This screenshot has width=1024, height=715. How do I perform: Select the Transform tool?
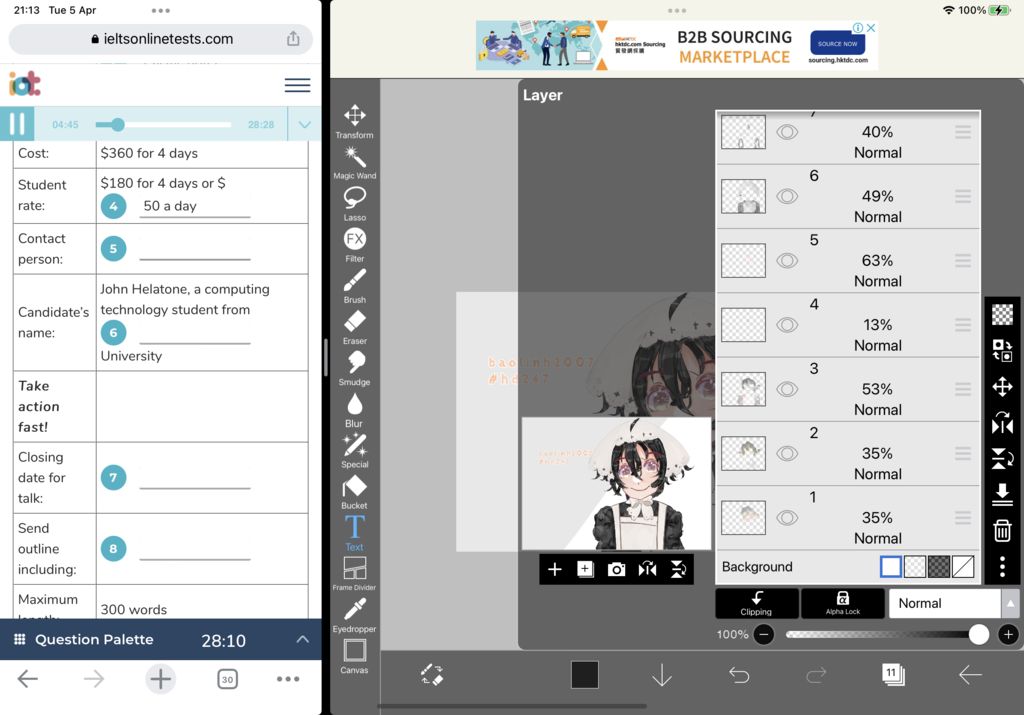pos(355,121)
